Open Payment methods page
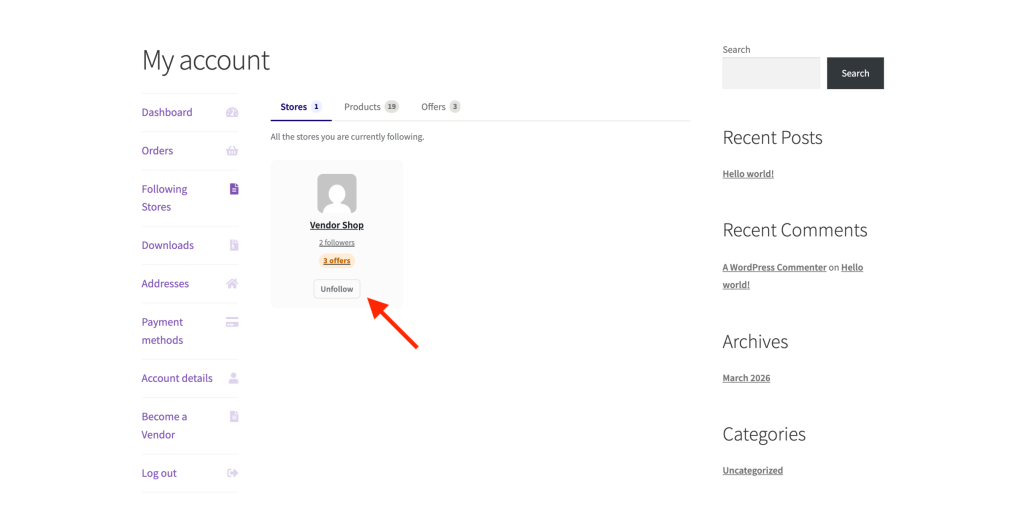Image resolution: width=1024 pixels, height=509 pixels. pyautogui.click(x=163, y=331)
